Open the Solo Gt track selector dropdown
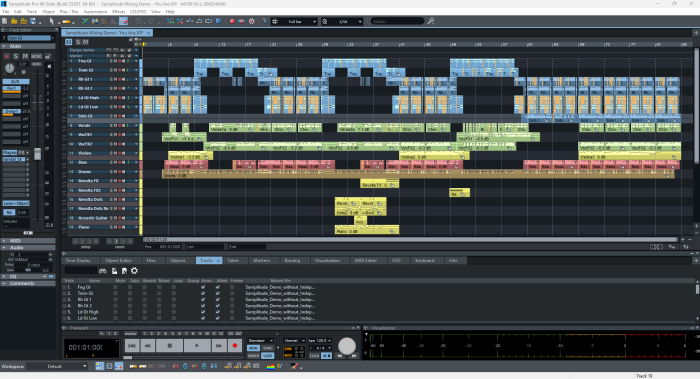 click(53, 38)
